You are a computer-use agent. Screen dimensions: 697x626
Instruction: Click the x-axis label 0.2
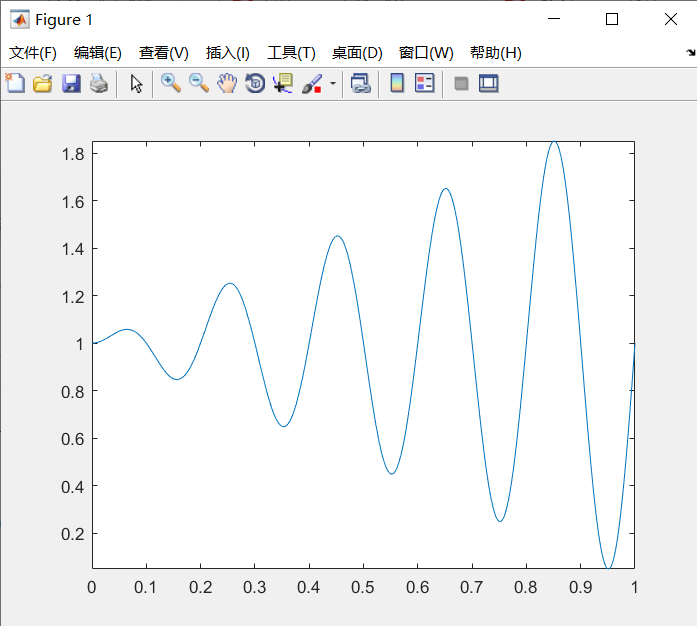click(x=200, y=587)
